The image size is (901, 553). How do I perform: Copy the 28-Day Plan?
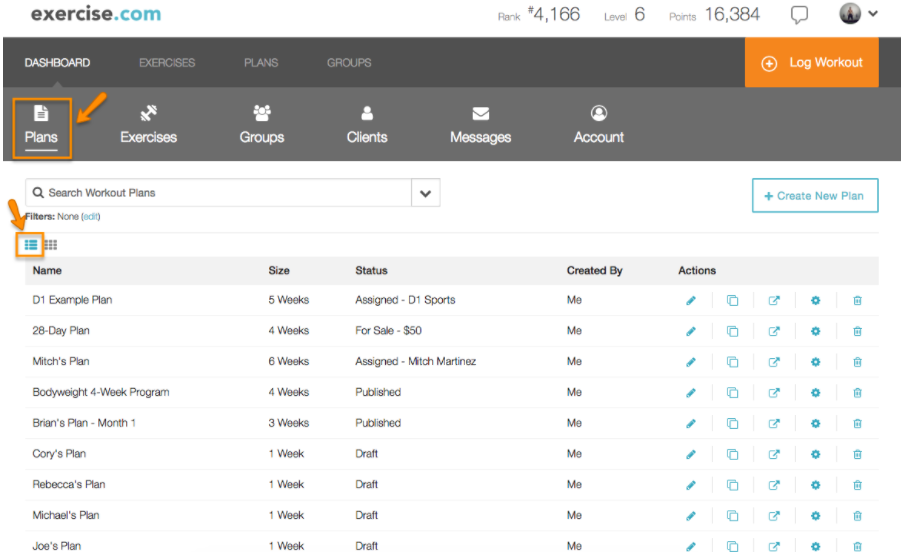(x=732, y=331)
